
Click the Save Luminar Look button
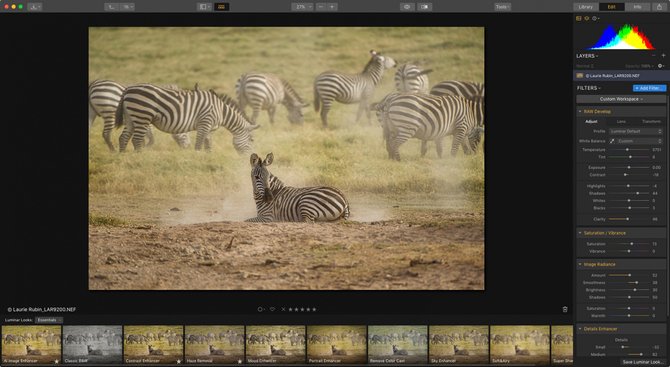(x=643, y=362)
